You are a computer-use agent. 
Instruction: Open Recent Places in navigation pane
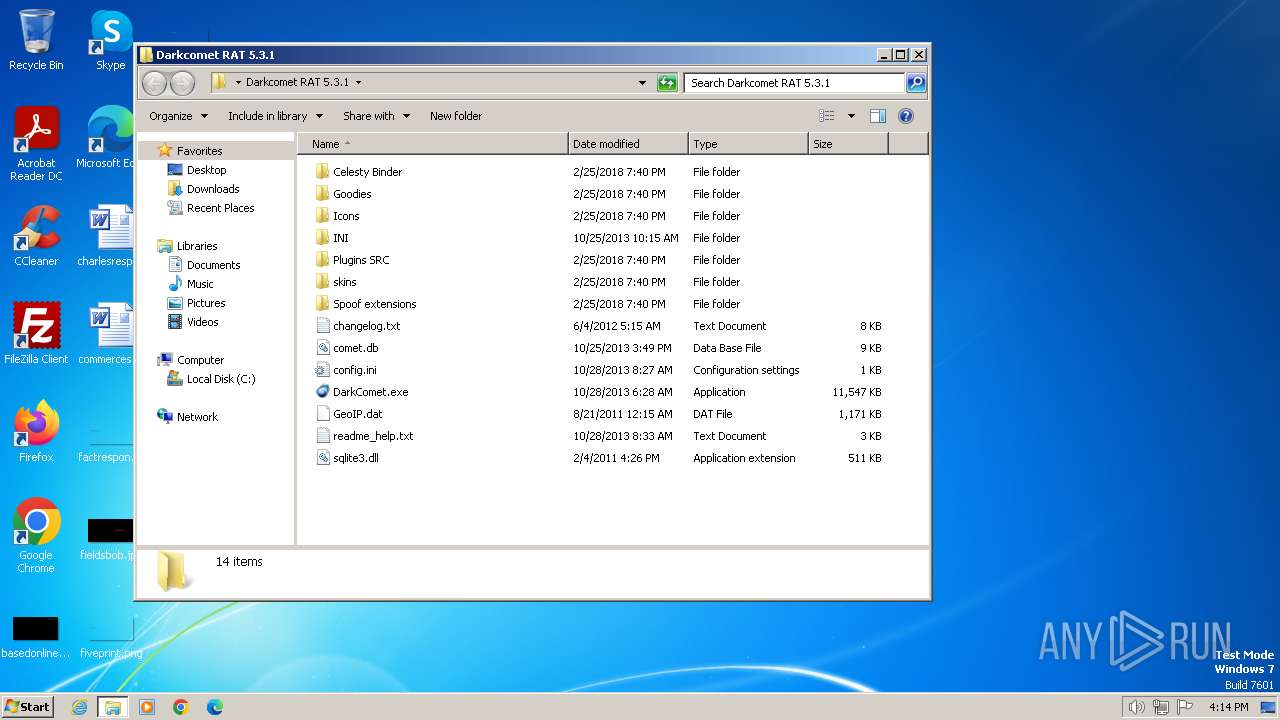(220, 208)
